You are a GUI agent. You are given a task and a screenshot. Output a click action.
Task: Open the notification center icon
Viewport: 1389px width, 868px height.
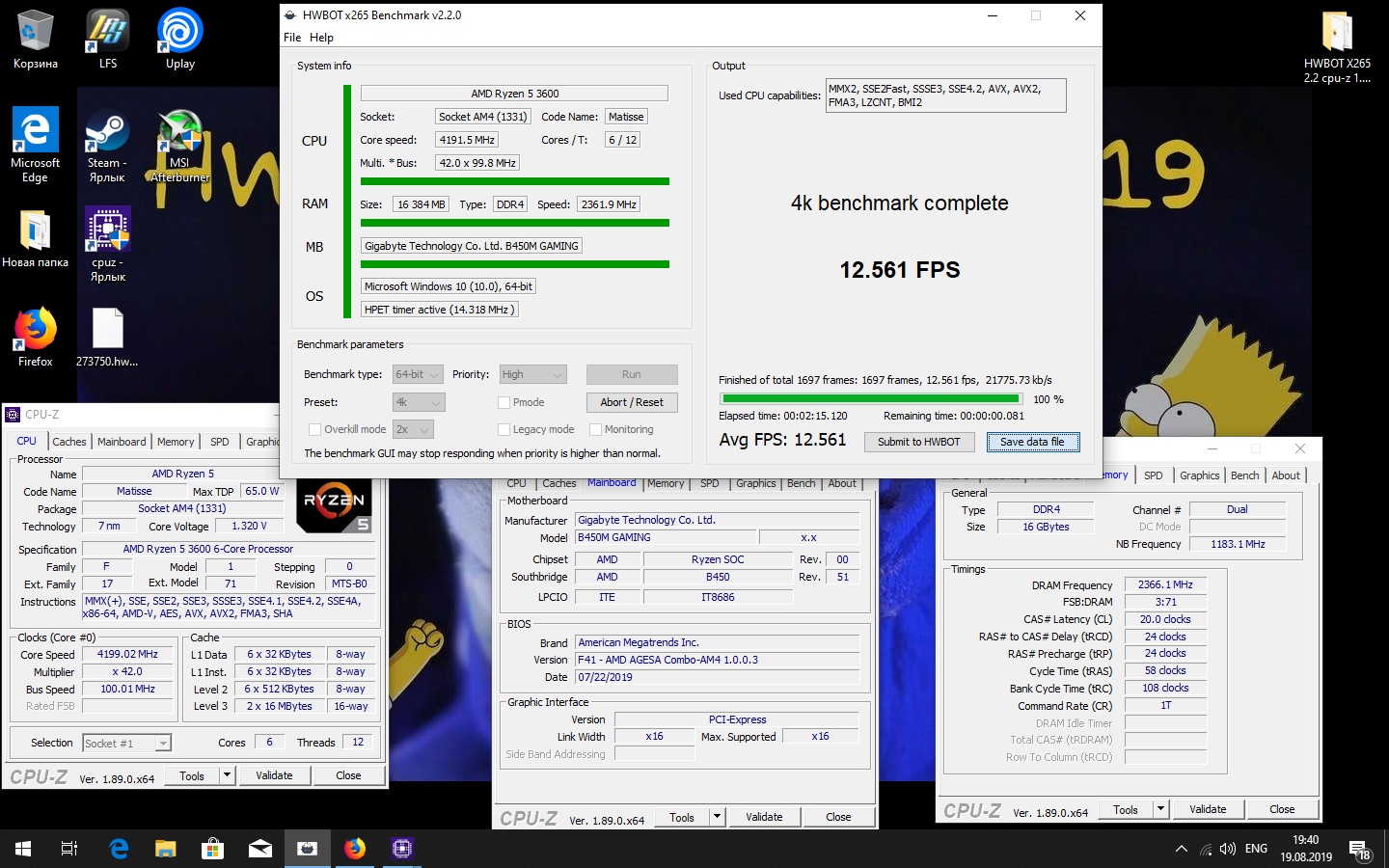coord(1360,850)
